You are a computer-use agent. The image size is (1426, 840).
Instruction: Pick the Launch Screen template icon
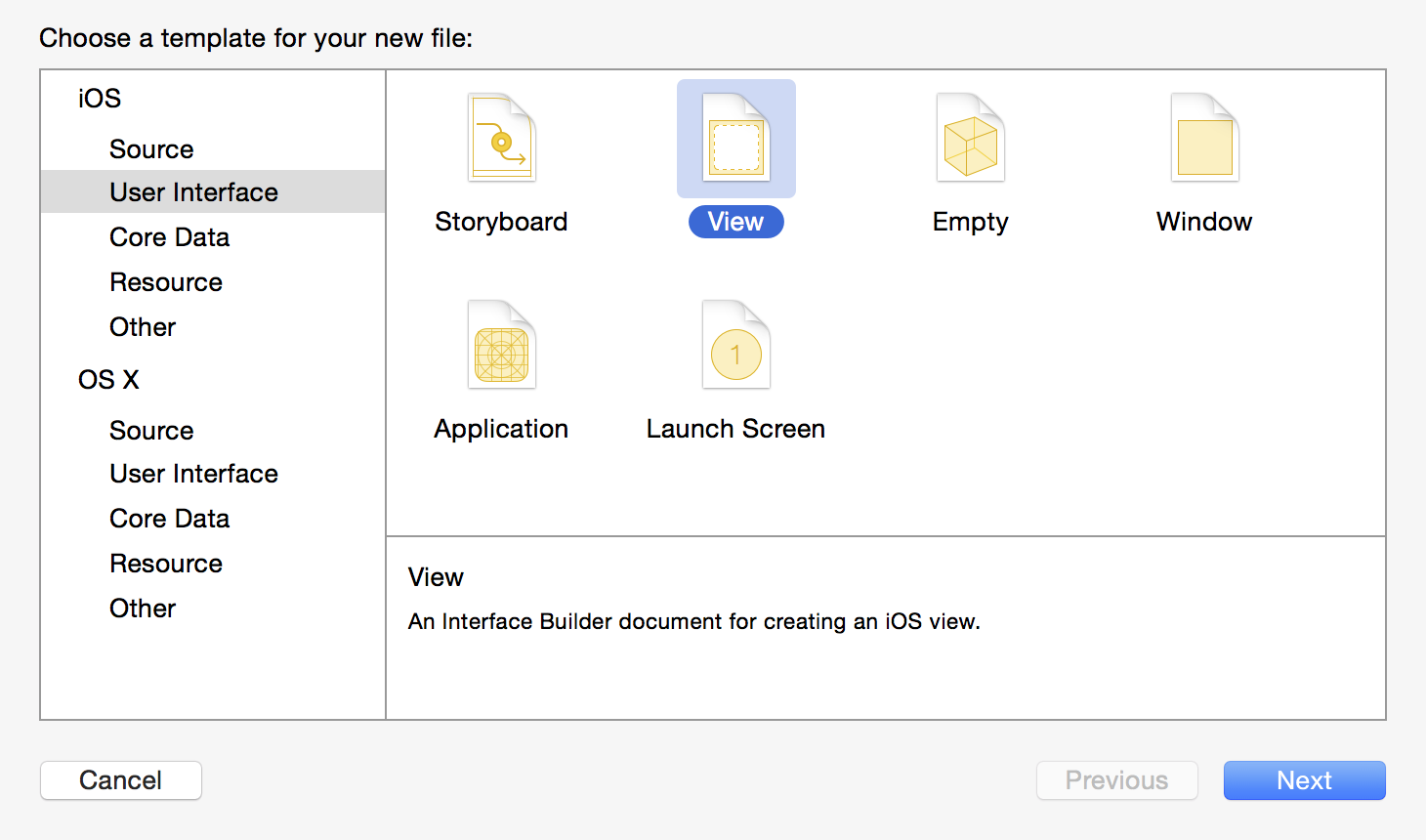point(735,345)
